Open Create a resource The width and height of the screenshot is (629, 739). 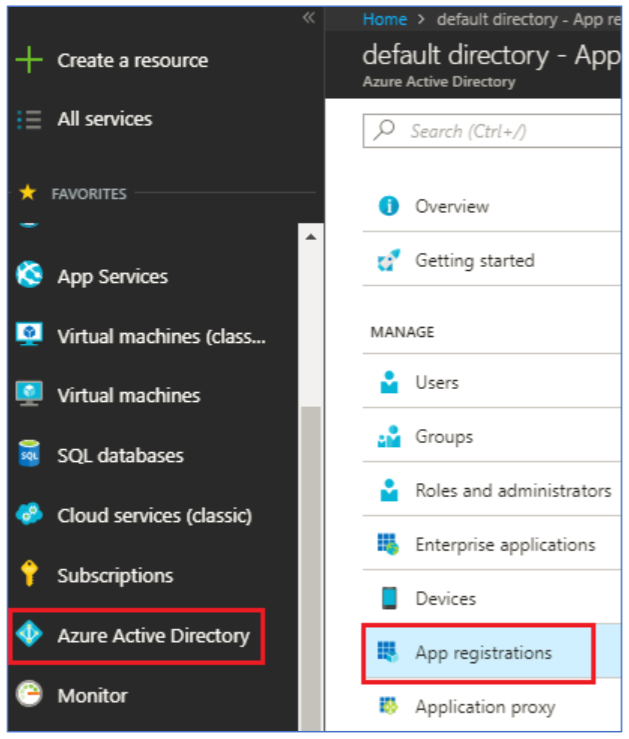pyautogui.click(x=133, y=60)
